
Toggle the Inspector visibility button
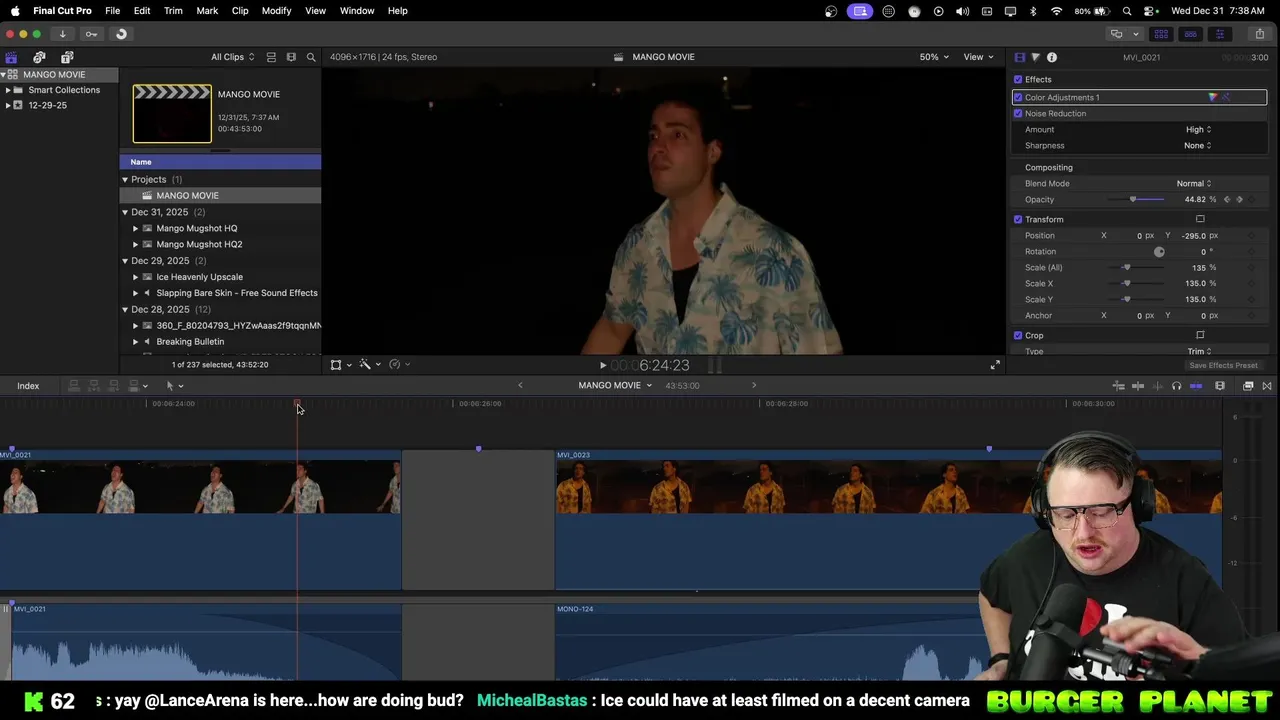pos(1219,34)
